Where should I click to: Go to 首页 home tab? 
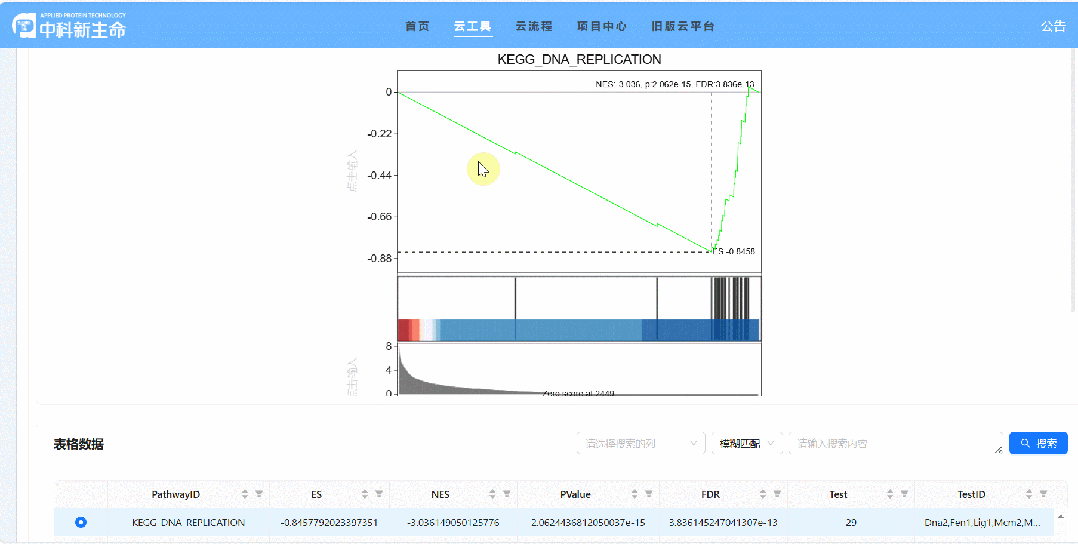coord(417,26)
